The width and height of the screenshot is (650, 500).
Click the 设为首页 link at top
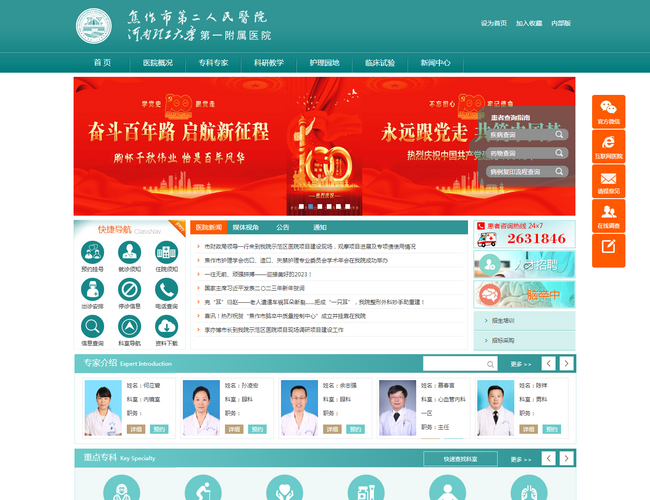click(493, 22)
